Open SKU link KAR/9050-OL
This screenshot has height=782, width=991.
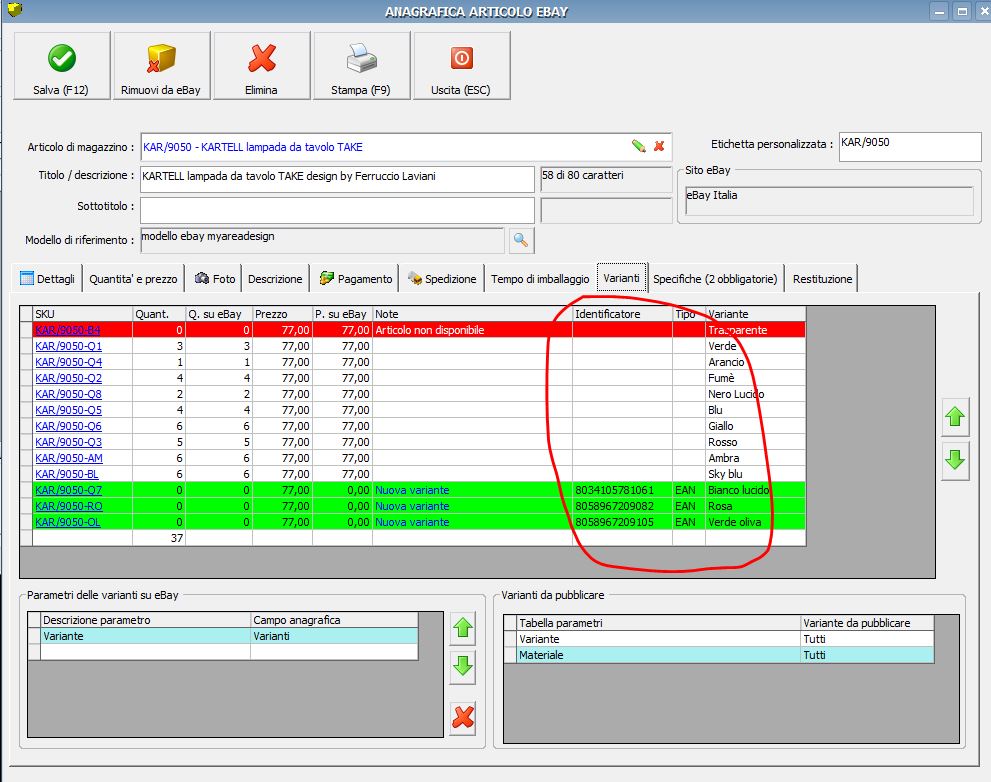click(x=68, y=522)
